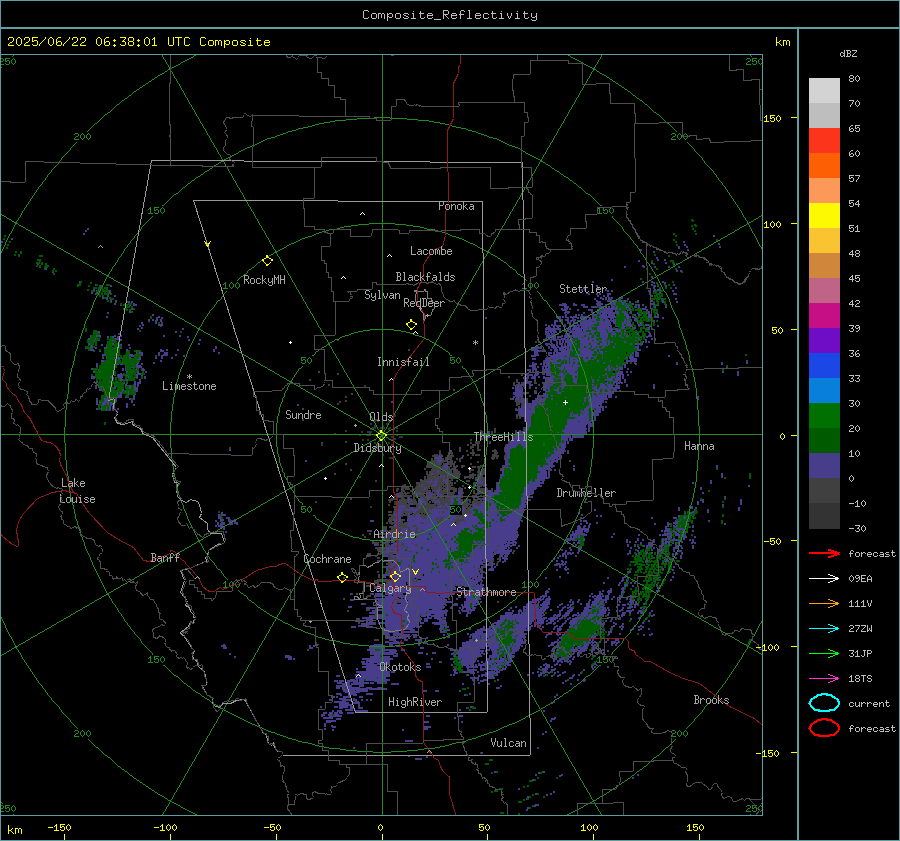The width and height of the screenshot is (900, 841).
Task: Click the -150 bottom axis tick label
Action: (x=59, y=827)
